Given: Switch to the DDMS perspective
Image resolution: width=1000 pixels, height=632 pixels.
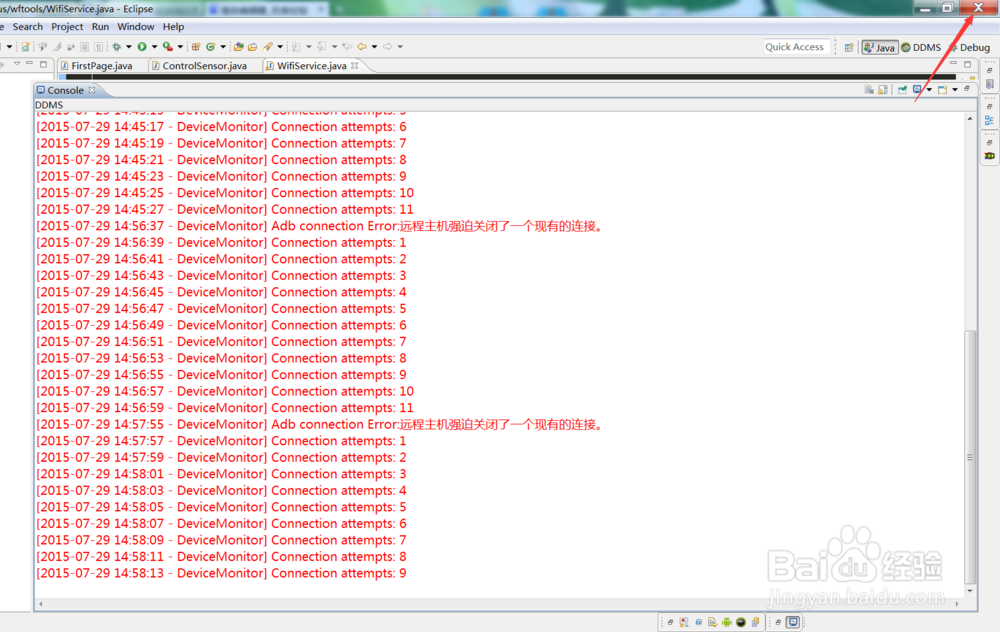Looking at the screenshot, I should coord(921,46).
